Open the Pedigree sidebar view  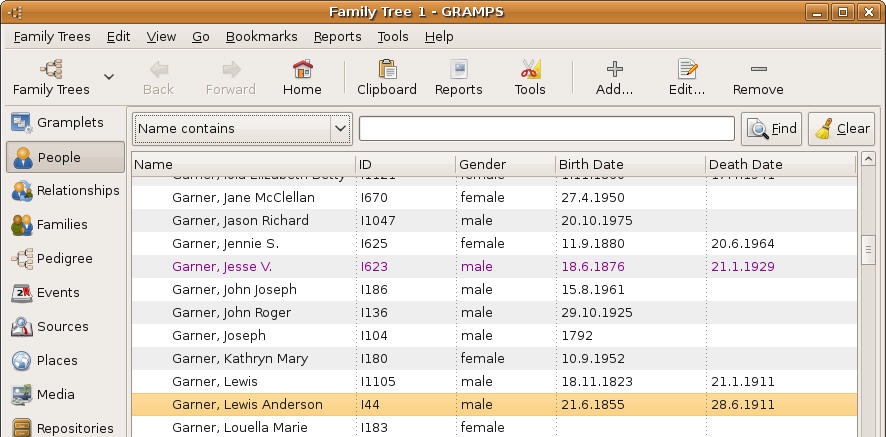click(x=66, y=259)
